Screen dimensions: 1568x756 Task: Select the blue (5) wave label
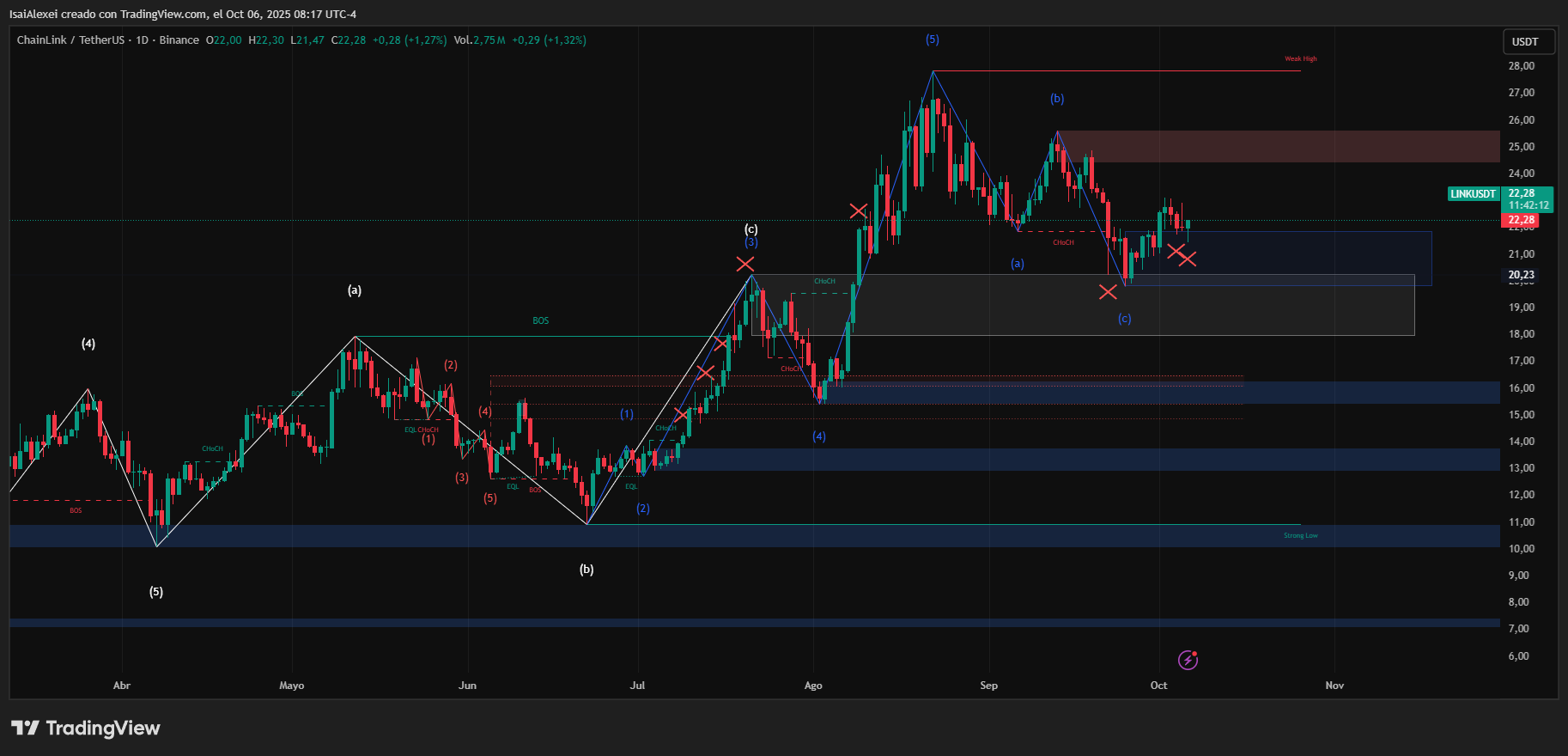[933, 40]
